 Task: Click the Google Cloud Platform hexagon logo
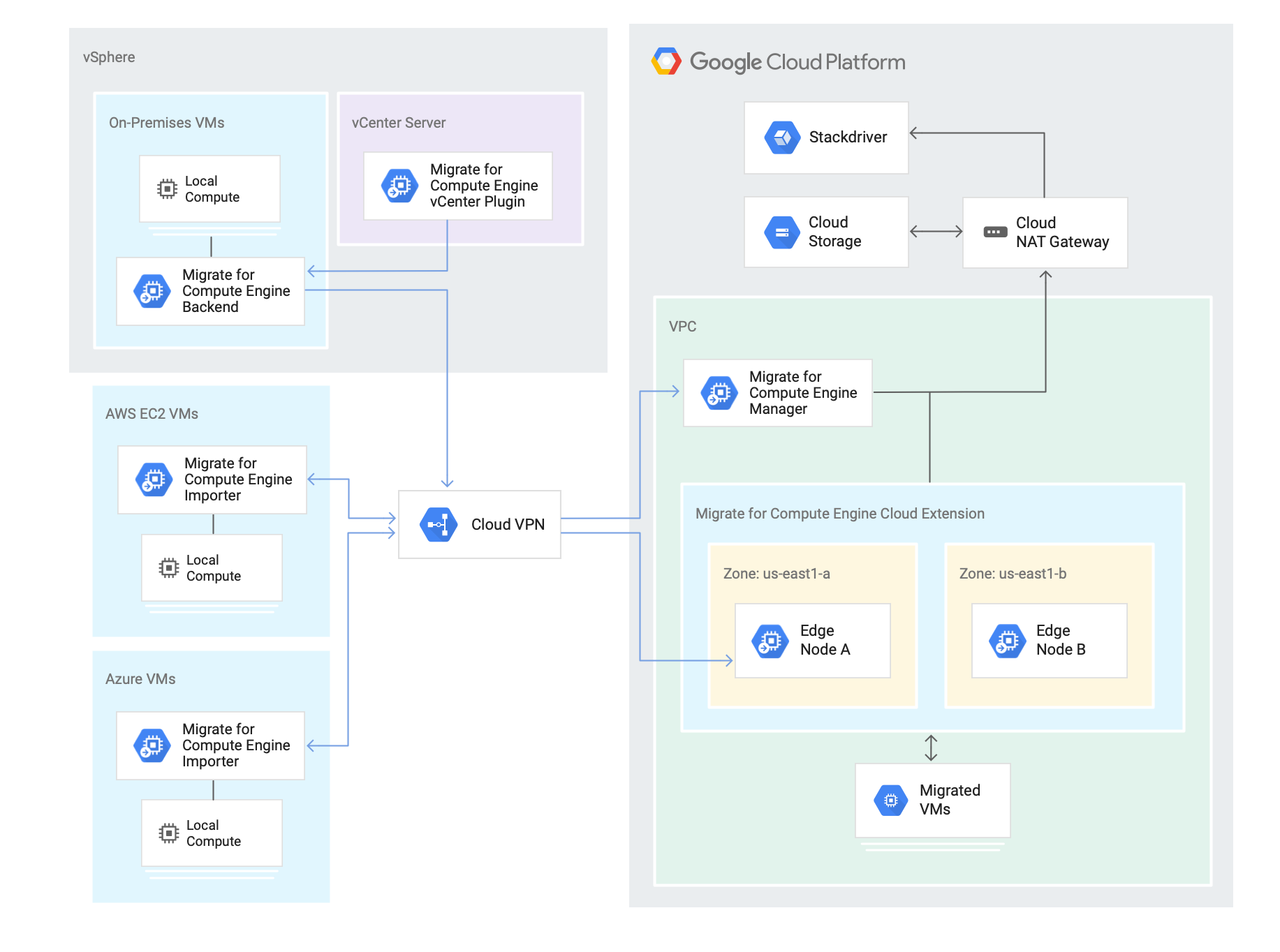[666, 61]
